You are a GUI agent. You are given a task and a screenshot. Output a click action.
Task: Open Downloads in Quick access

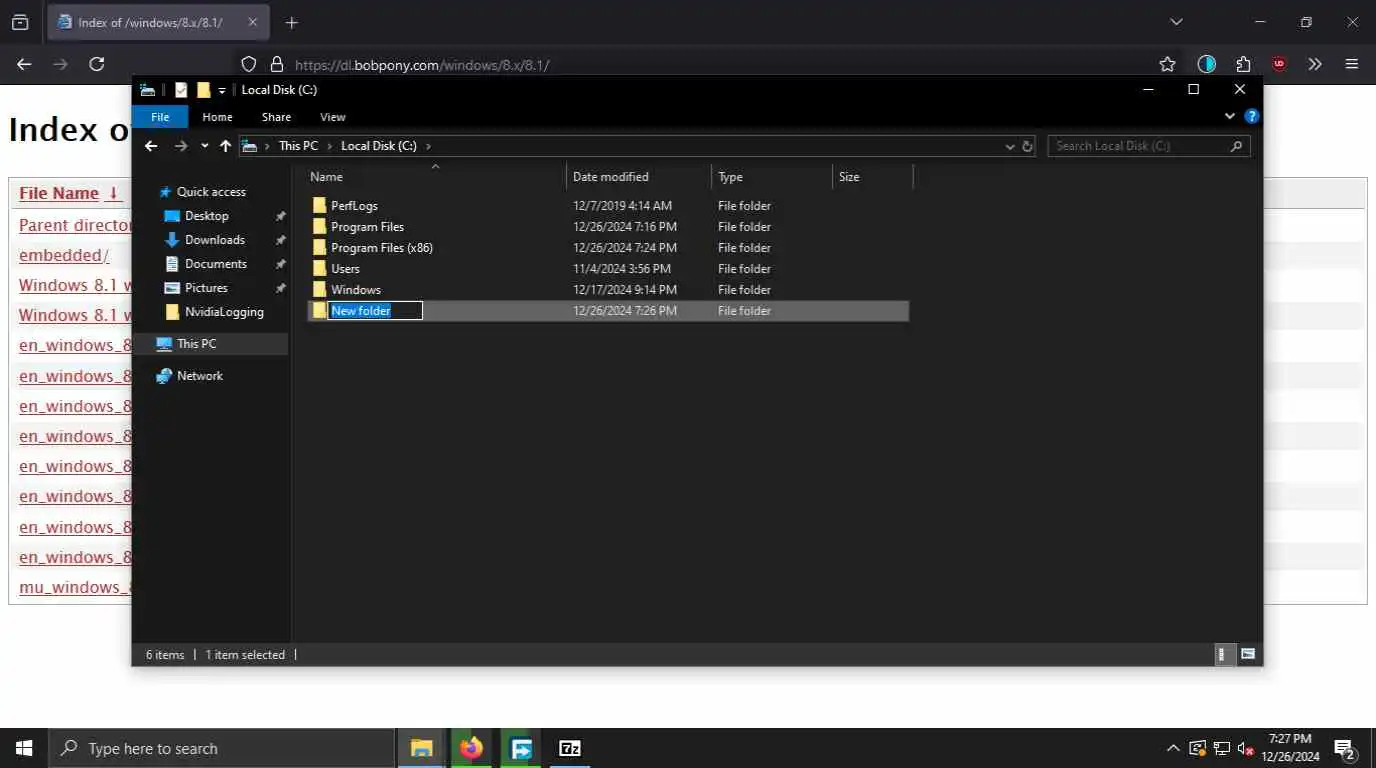coord(215,240)
